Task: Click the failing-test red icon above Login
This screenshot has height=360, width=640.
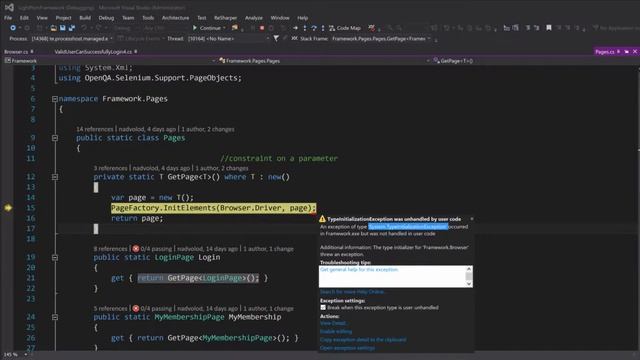Action: click(x=136, y=249)
